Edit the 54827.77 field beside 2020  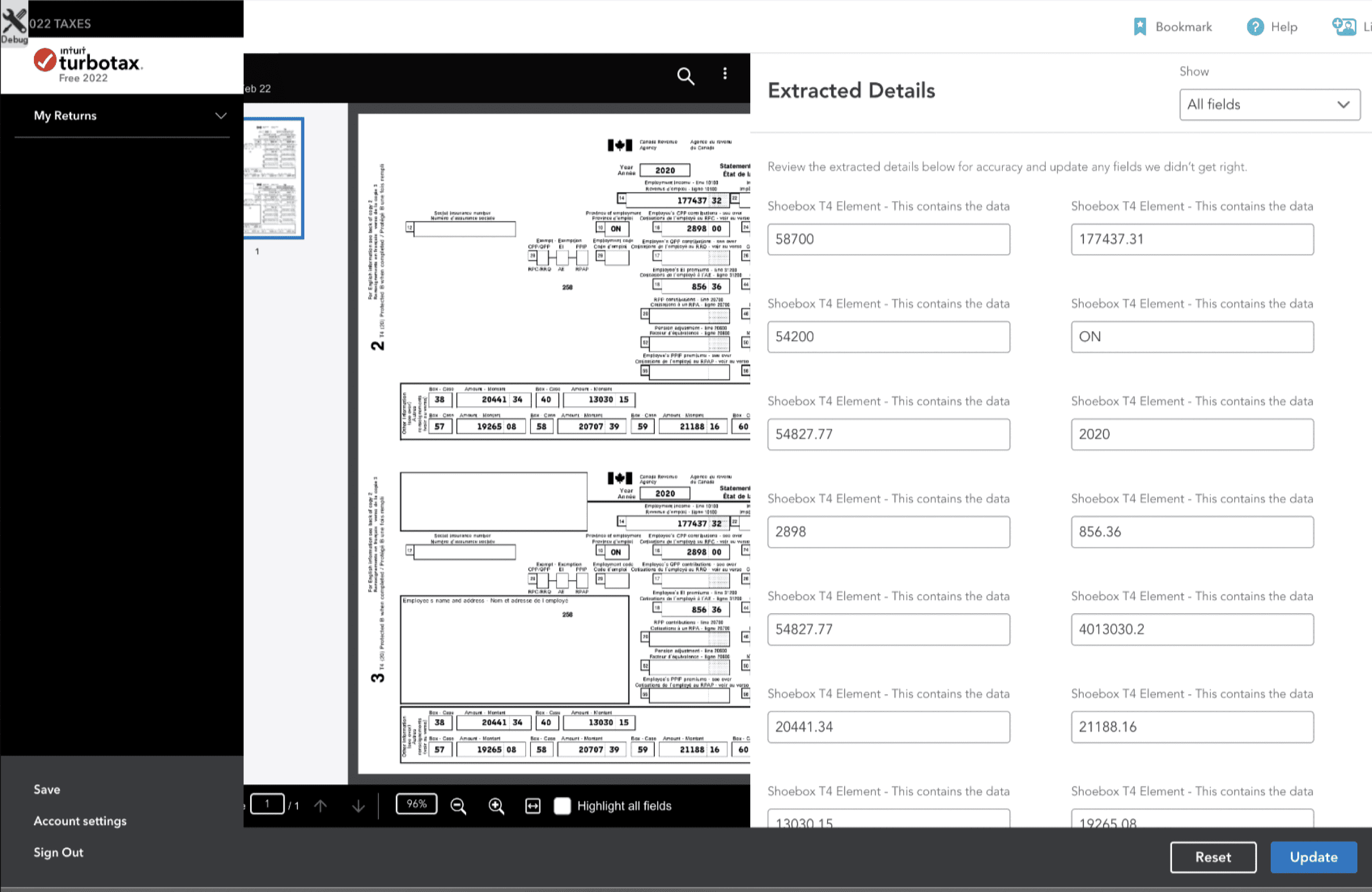(x=889, y=434)
